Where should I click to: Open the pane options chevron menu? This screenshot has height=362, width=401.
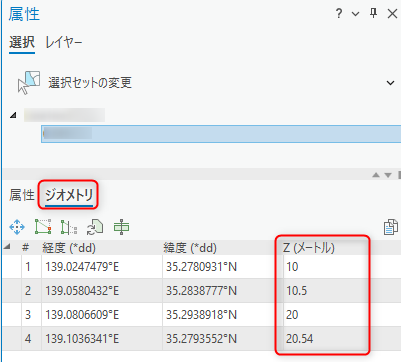356,14
